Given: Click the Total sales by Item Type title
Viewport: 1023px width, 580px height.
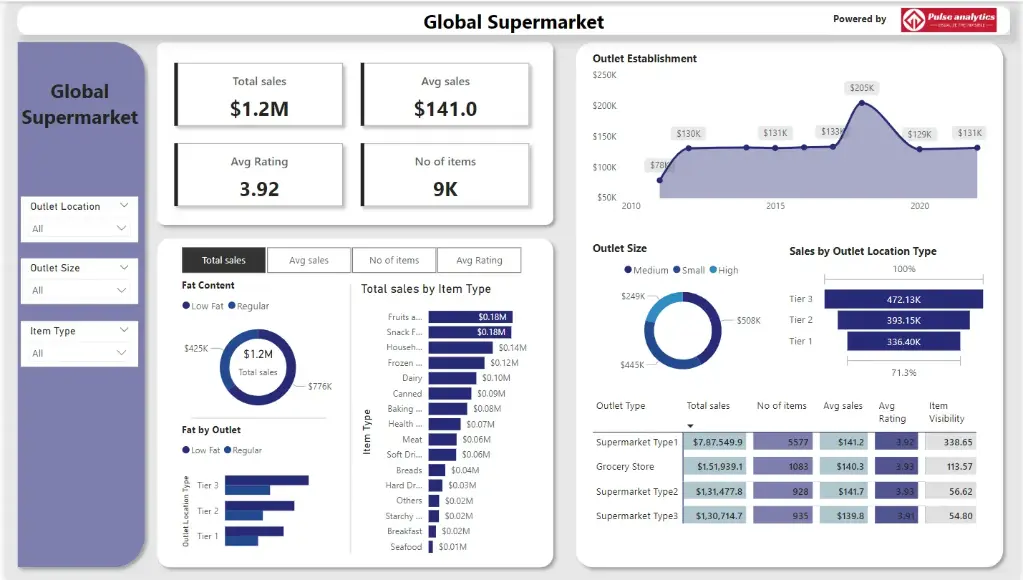Looking at the screenshot, I should 426,289.
